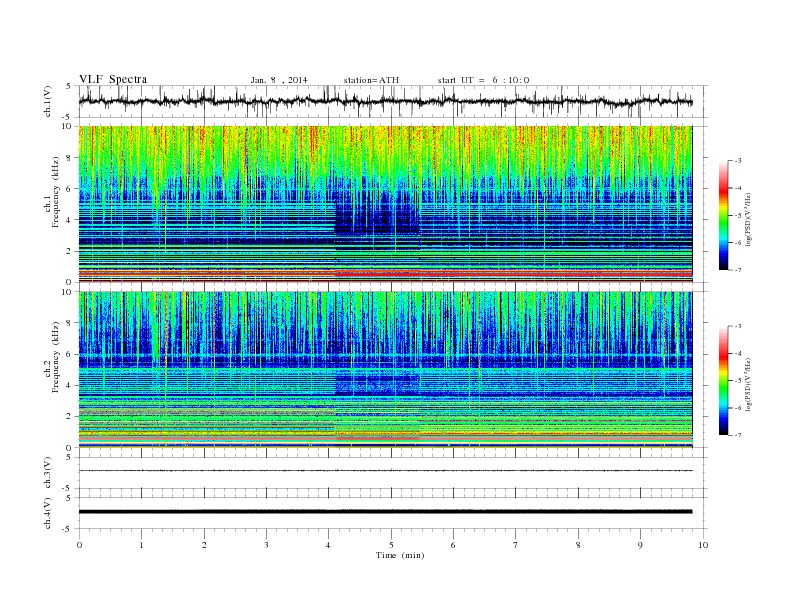The height and width of the screenshot is (612, 792).
Task: Click the time axis tick label "0"
Action: 79,545
